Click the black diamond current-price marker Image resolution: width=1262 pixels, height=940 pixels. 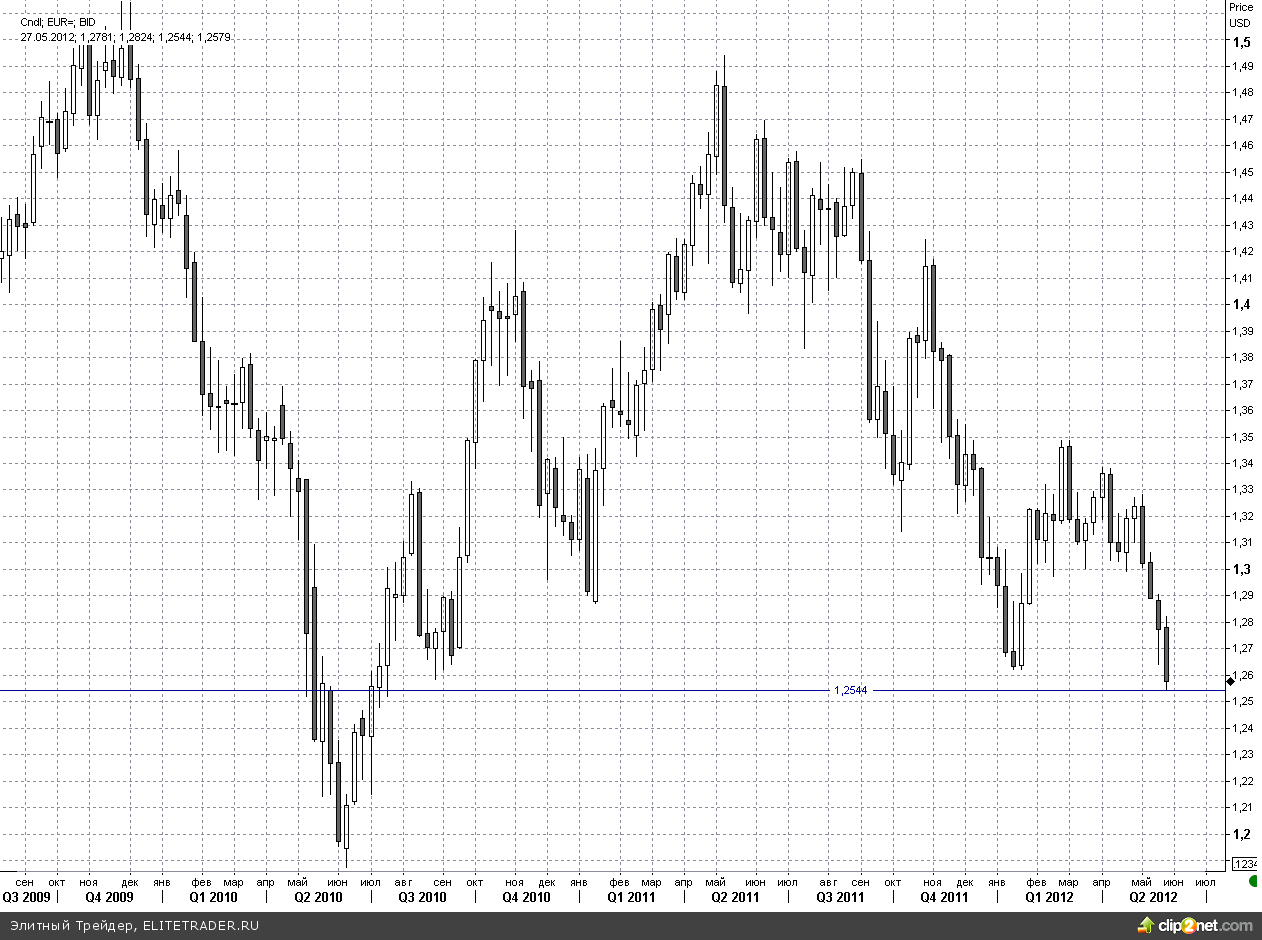(1230, 681)
